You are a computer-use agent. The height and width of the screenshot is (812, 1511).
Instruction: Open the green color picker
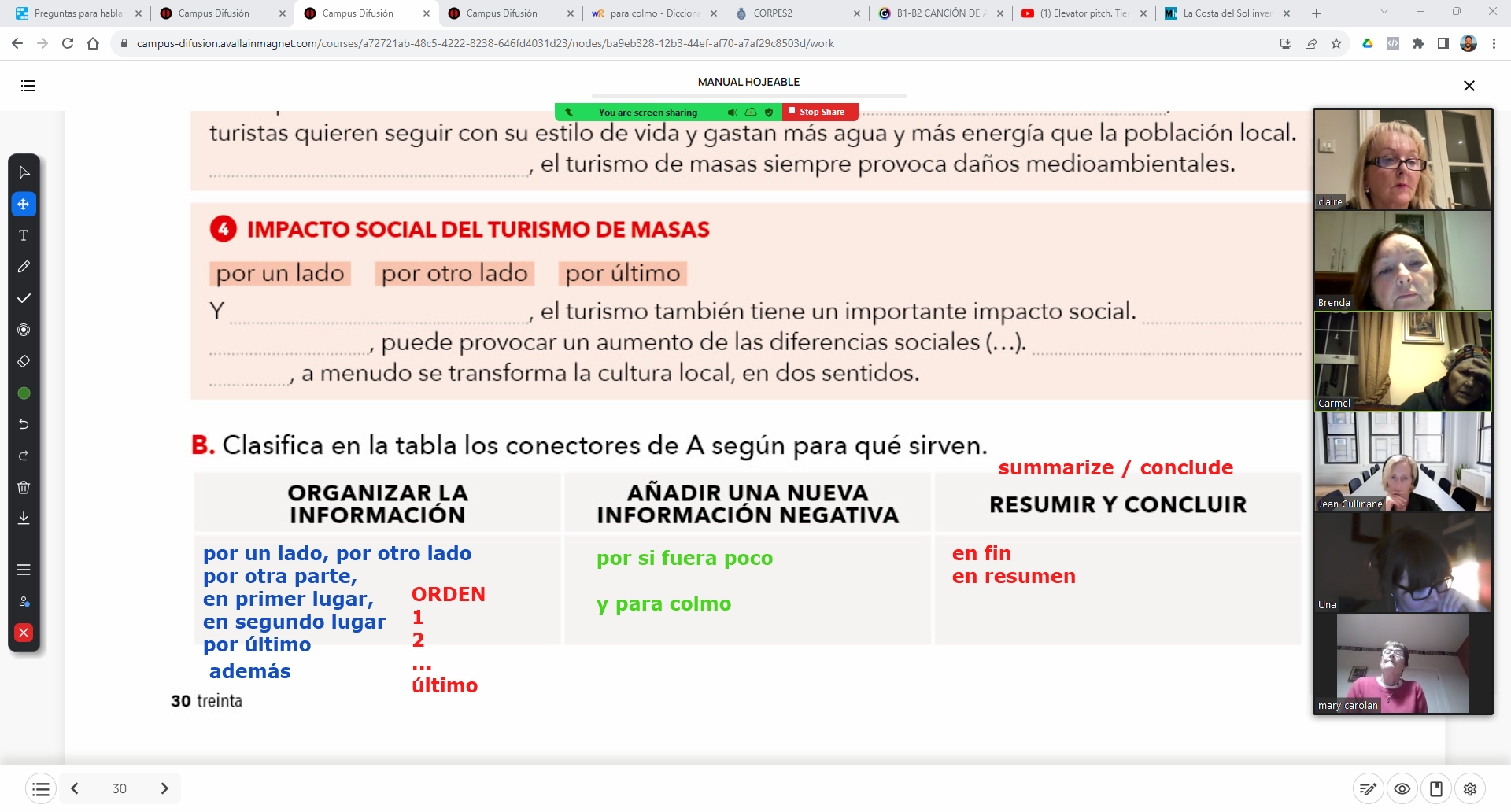[x=24, y=393]
